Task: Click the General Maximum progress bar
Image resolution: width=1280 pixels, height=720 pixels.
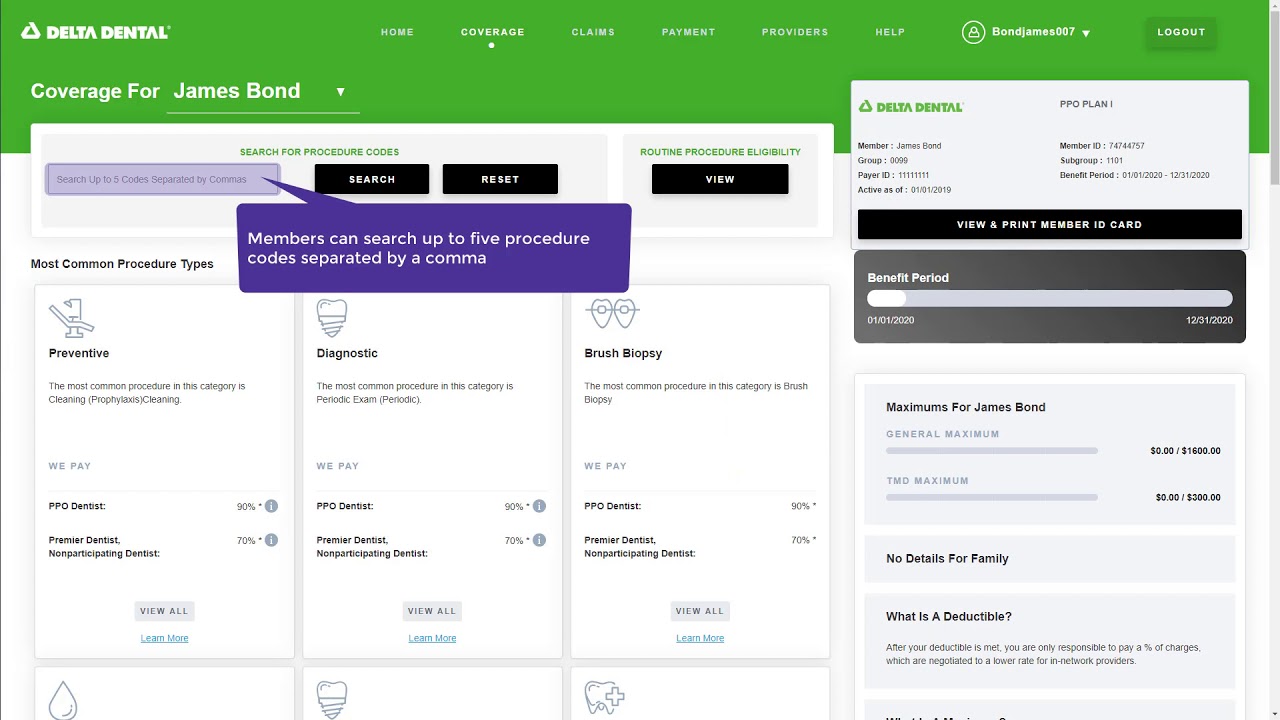Action: coord(992,451)
